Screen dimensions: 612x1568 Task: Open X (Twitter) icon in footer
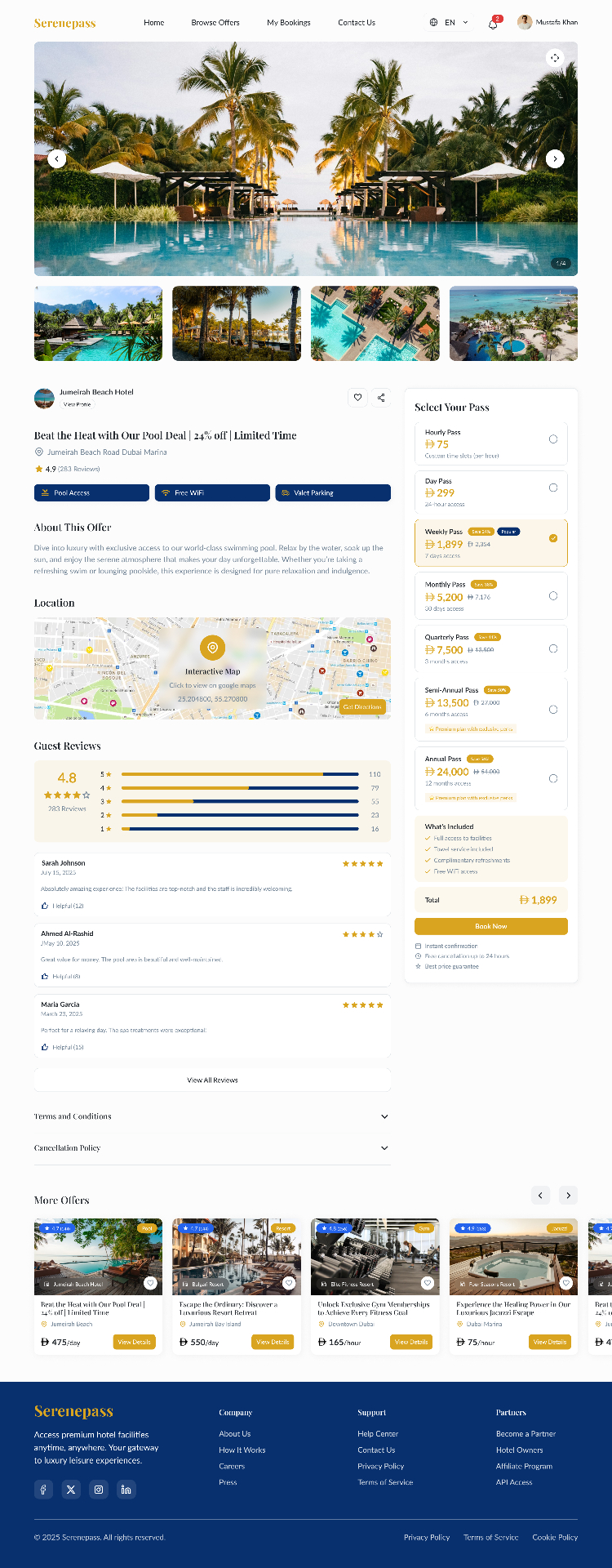click(71, 1489)
